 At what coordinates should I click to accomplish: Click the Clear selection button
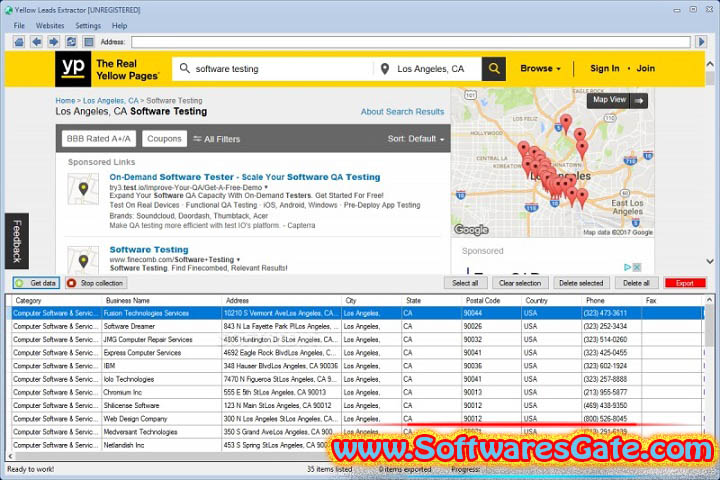520,283
